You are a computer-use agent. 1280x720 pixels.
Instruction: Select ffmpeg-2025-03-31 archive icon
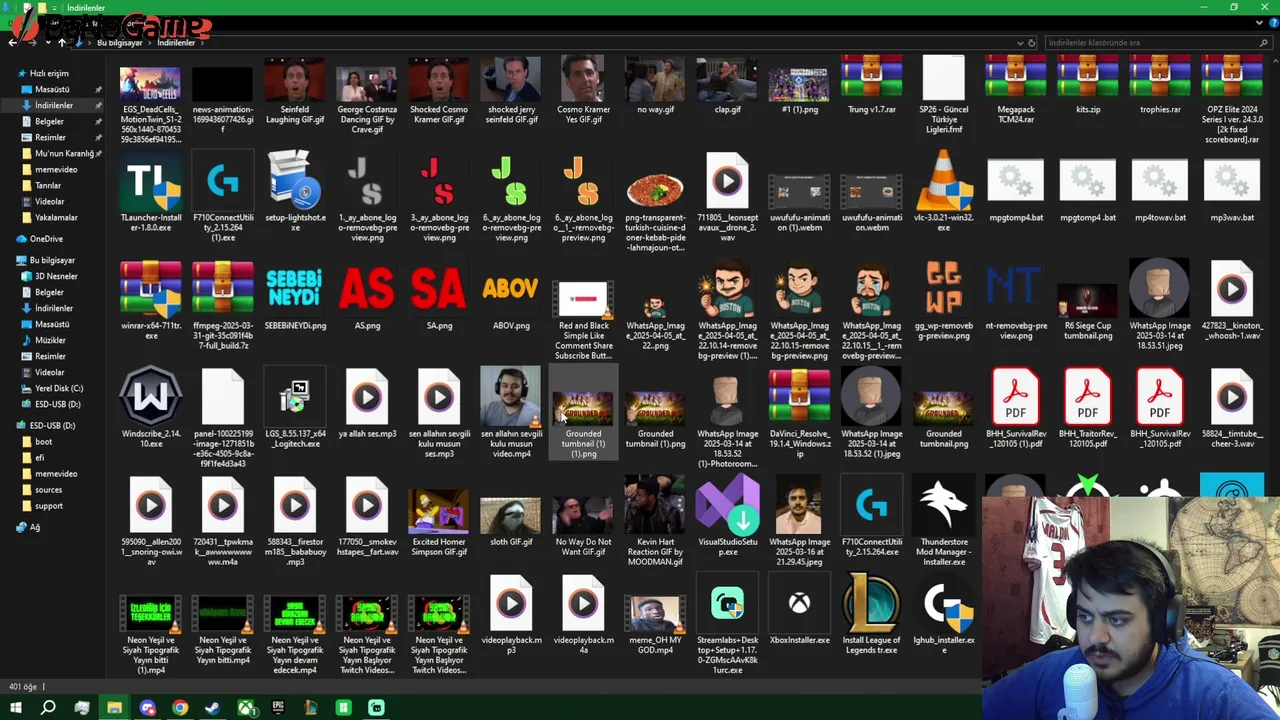tap(222, 289)
